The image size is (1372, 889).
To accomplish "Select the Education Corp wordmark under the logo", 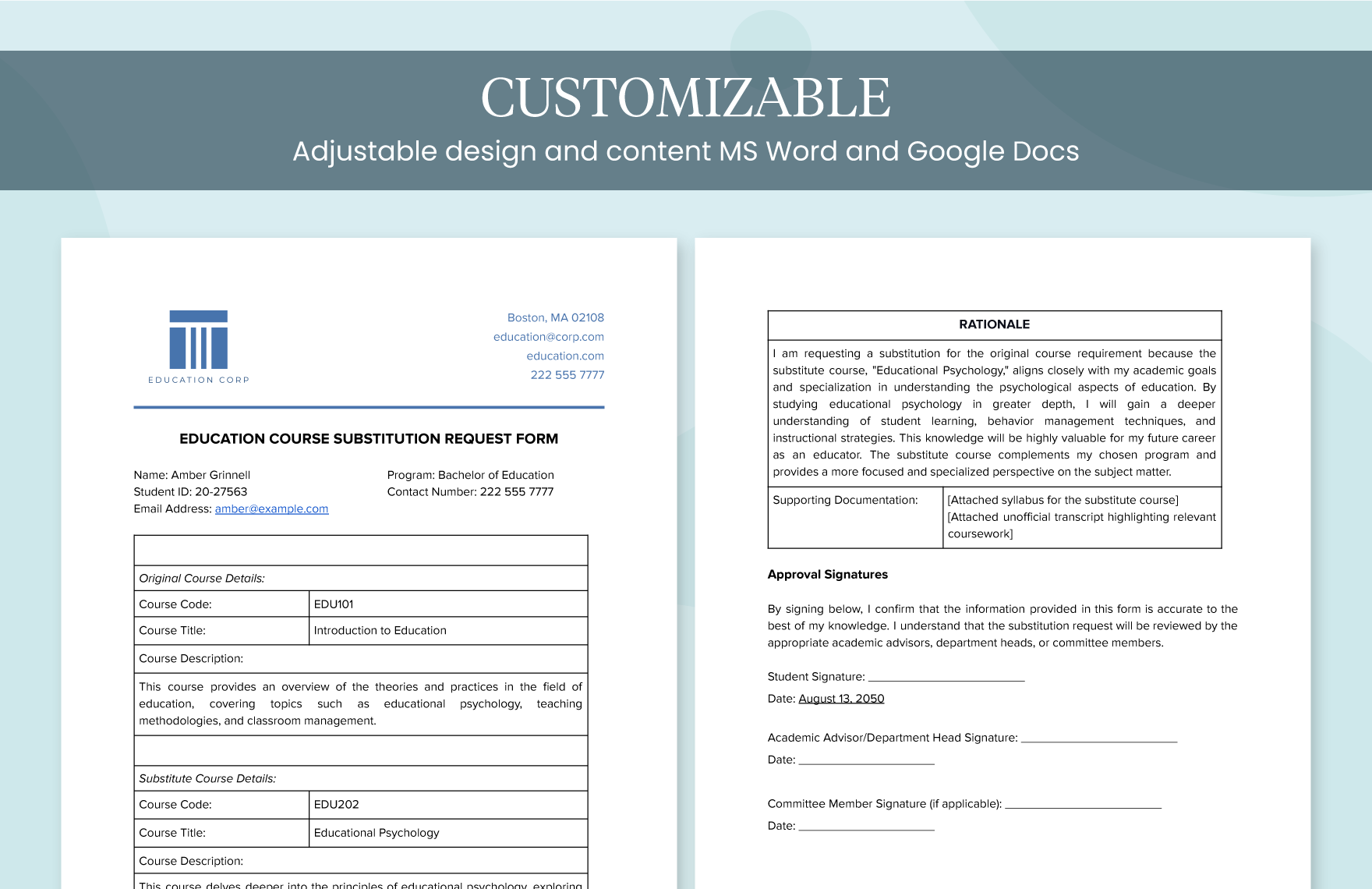I will click(197, 380).
